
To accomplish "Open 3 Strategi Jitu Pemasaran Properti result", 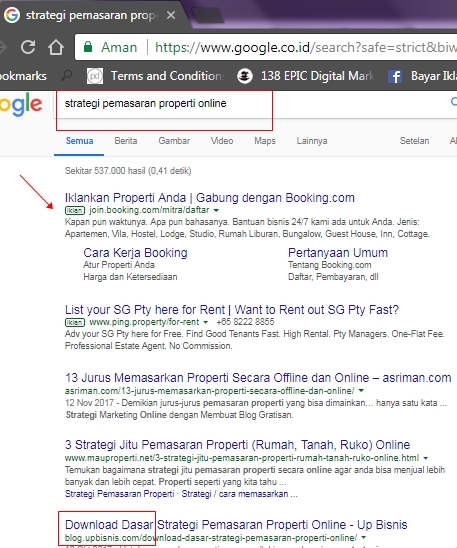I will tap(237, 445).
